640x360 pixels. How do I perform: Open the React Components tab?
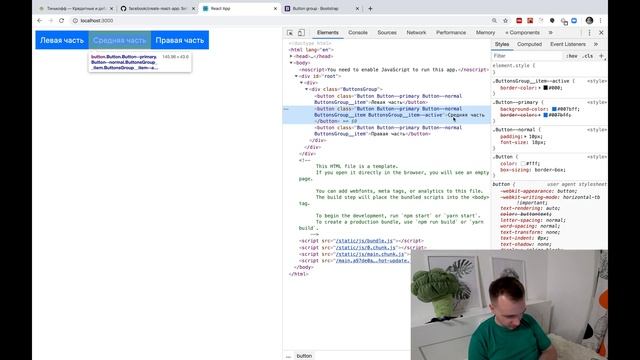point(522,33)
